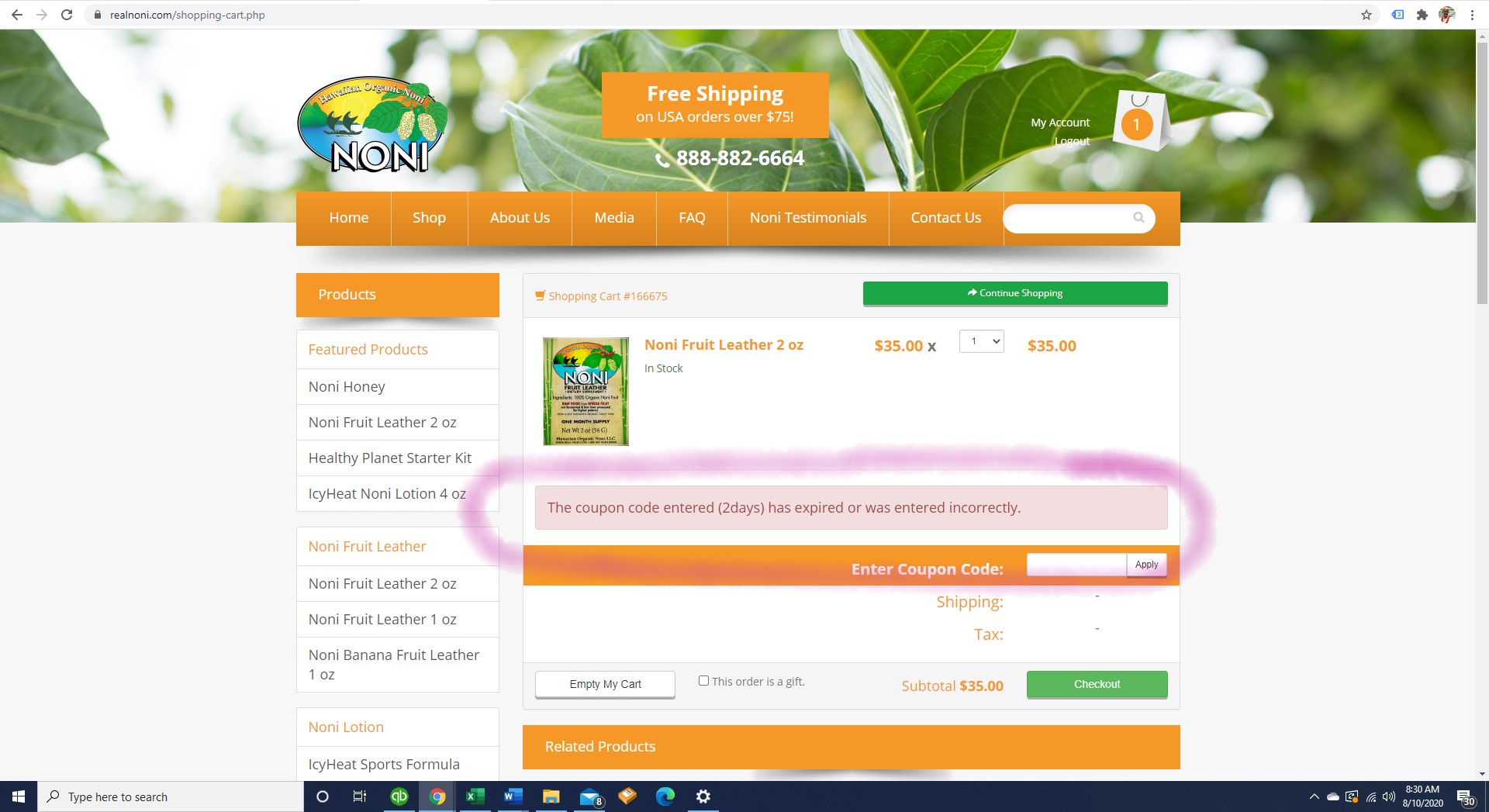The image size is (1489, 812).
Task: Click the browser back arrow
Action: click(x=17, y=15)
